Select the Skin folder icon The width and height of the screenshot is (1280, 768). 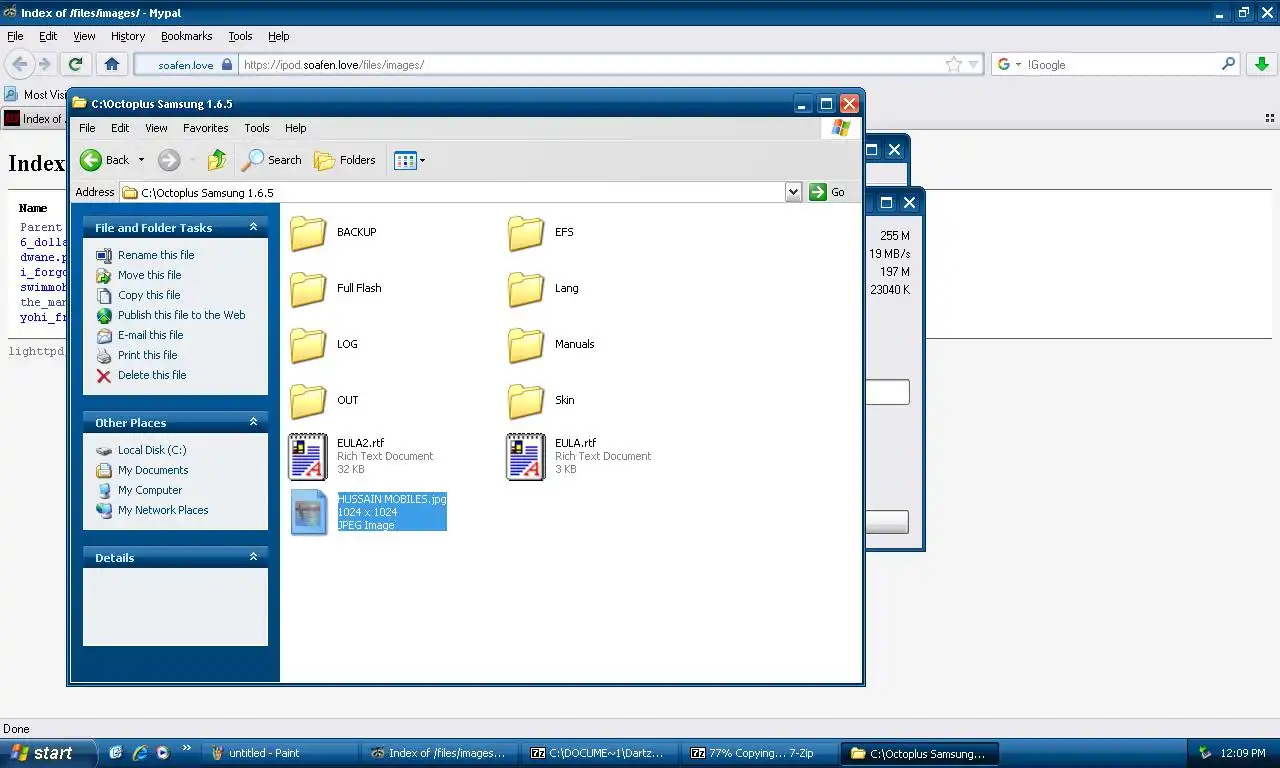click(x=526, y=401)
